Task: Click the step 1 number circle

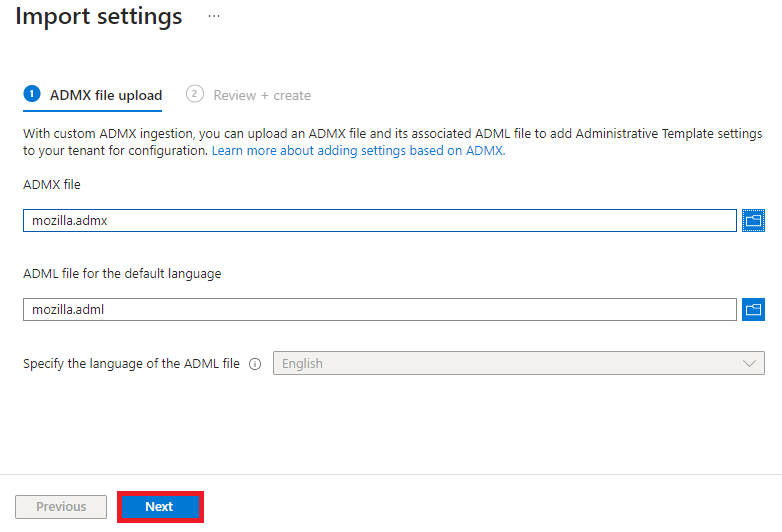Action: 32,94
